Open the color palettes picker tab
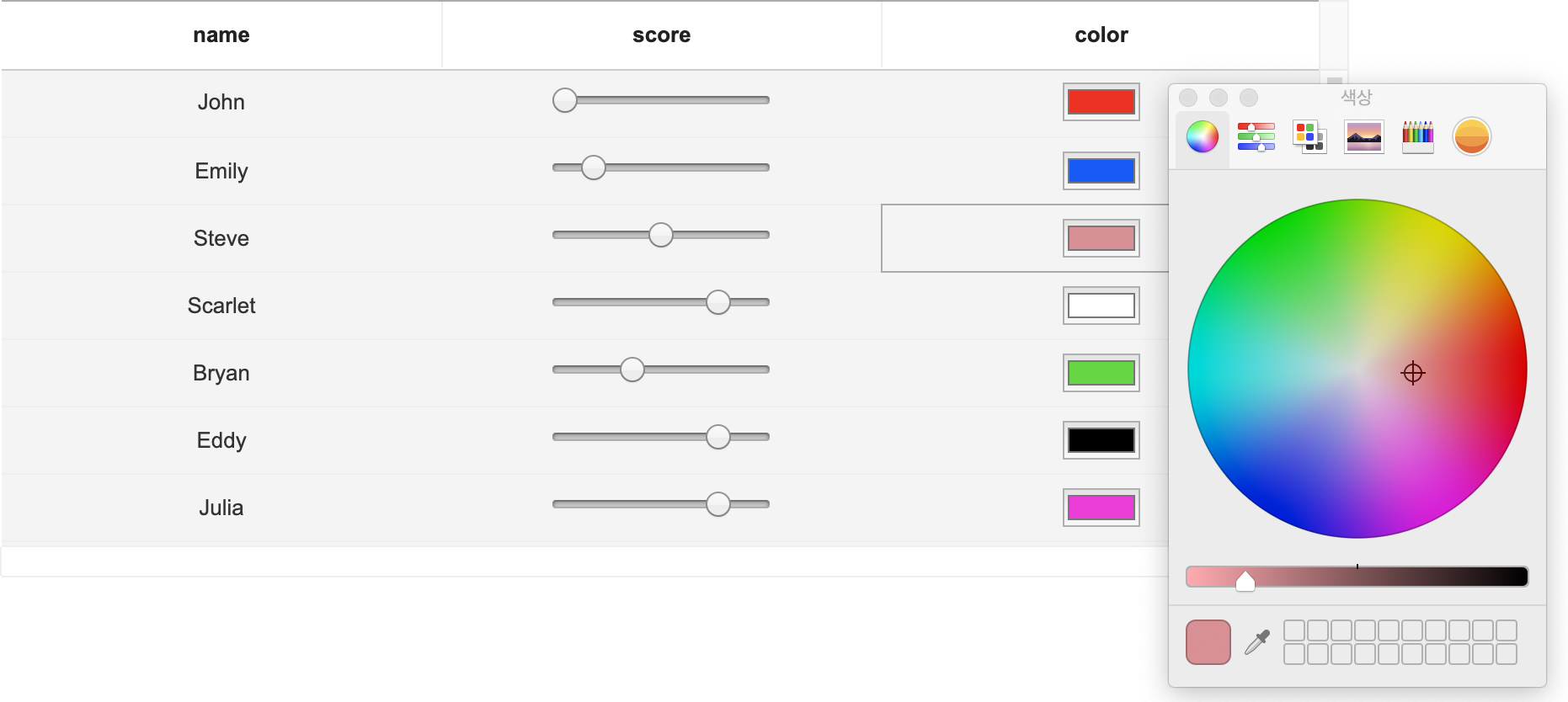 (1309, 136)
